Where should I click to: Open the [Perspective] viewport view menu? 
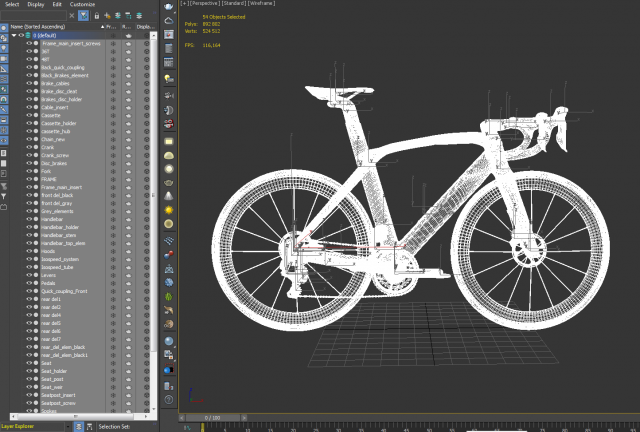pyautogui.click(x=204, y=3)
